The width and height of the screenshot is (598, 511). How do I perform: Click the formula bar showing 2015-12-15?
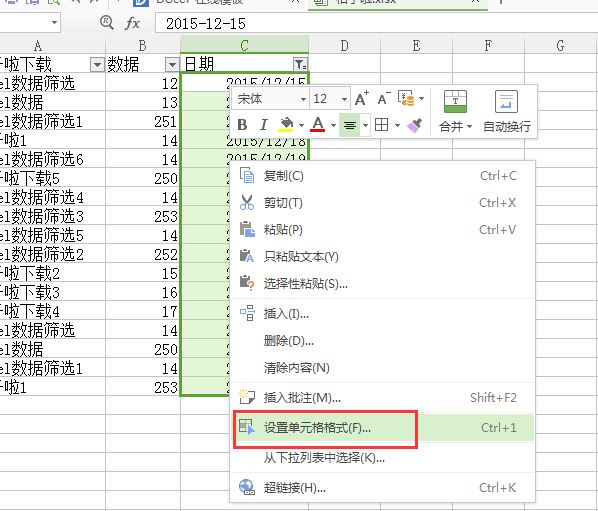point(376,23)
